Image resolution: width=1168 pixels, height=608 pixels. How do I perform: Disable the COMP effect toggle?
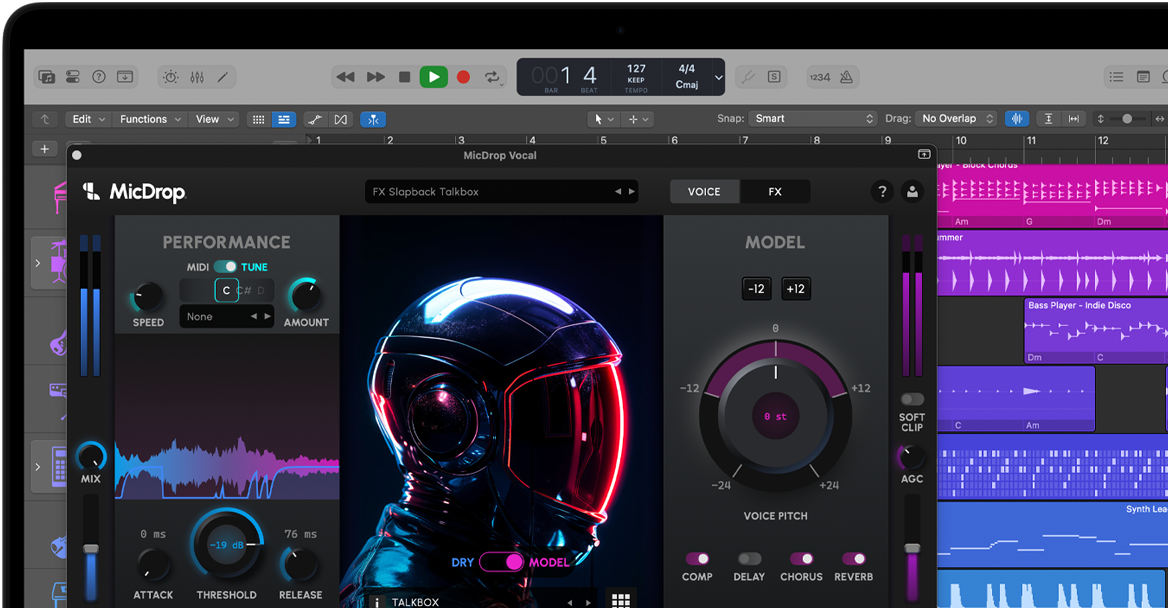[697, 559]
